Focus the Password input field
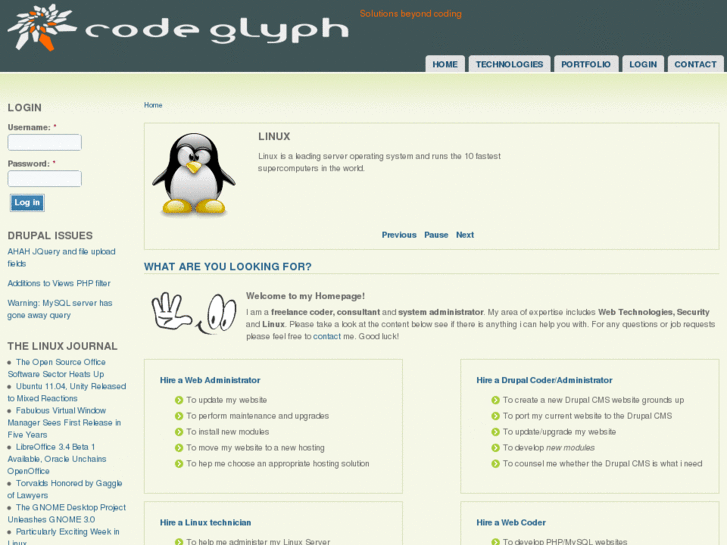Image resolution: width=727 pixels, height=545 pixels. (x=45, y=179)
